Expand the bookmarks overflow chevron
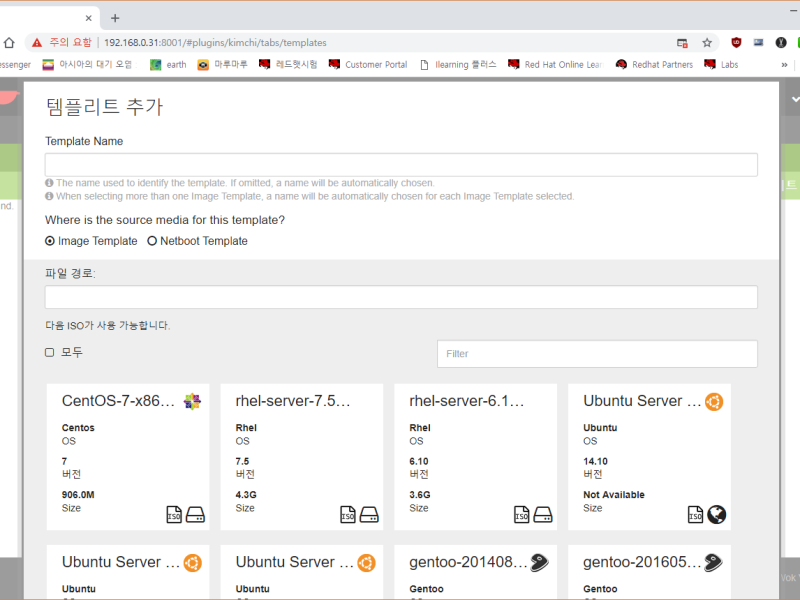 tap(784, 65)
